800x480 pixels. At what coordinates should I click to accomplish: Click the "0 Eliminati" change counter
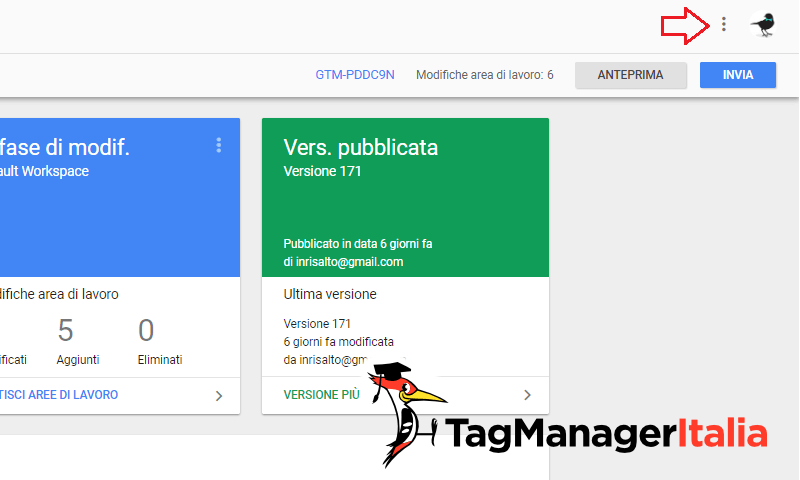pos(147,341)
